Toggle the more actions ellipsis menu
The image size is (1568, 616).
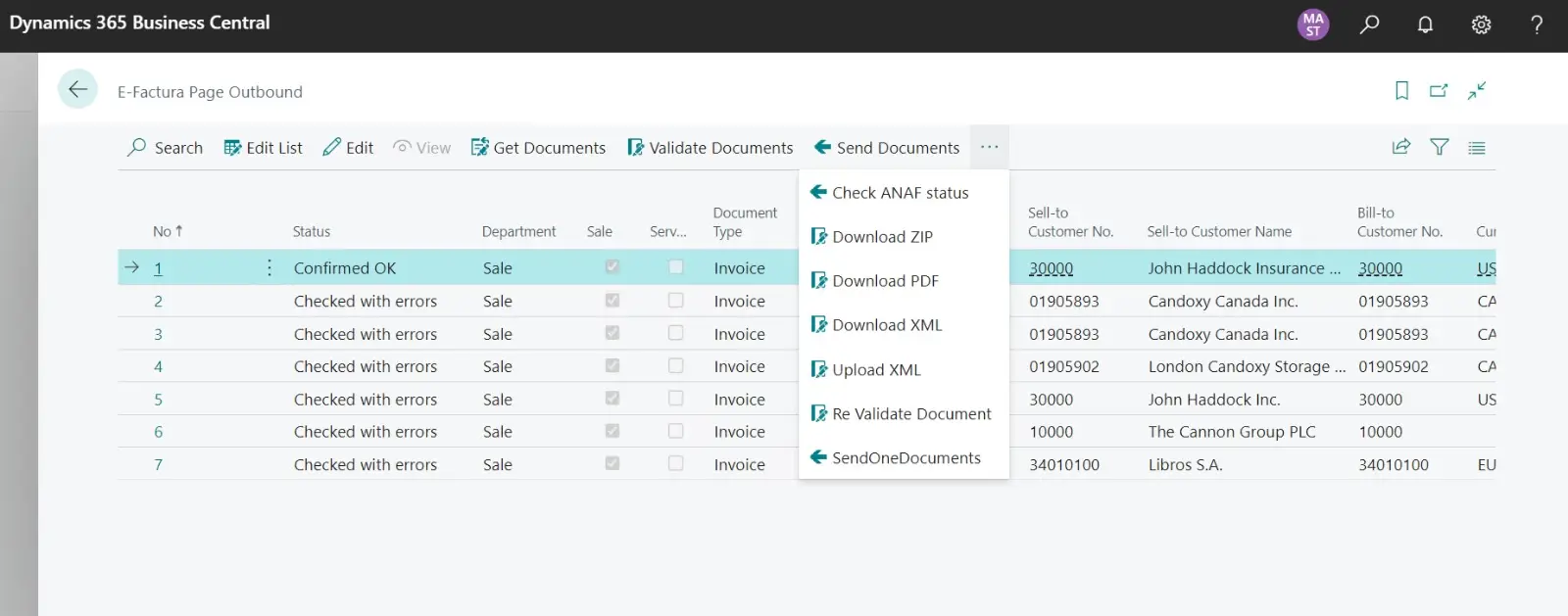pyautogui.click(x=990, y=147)
